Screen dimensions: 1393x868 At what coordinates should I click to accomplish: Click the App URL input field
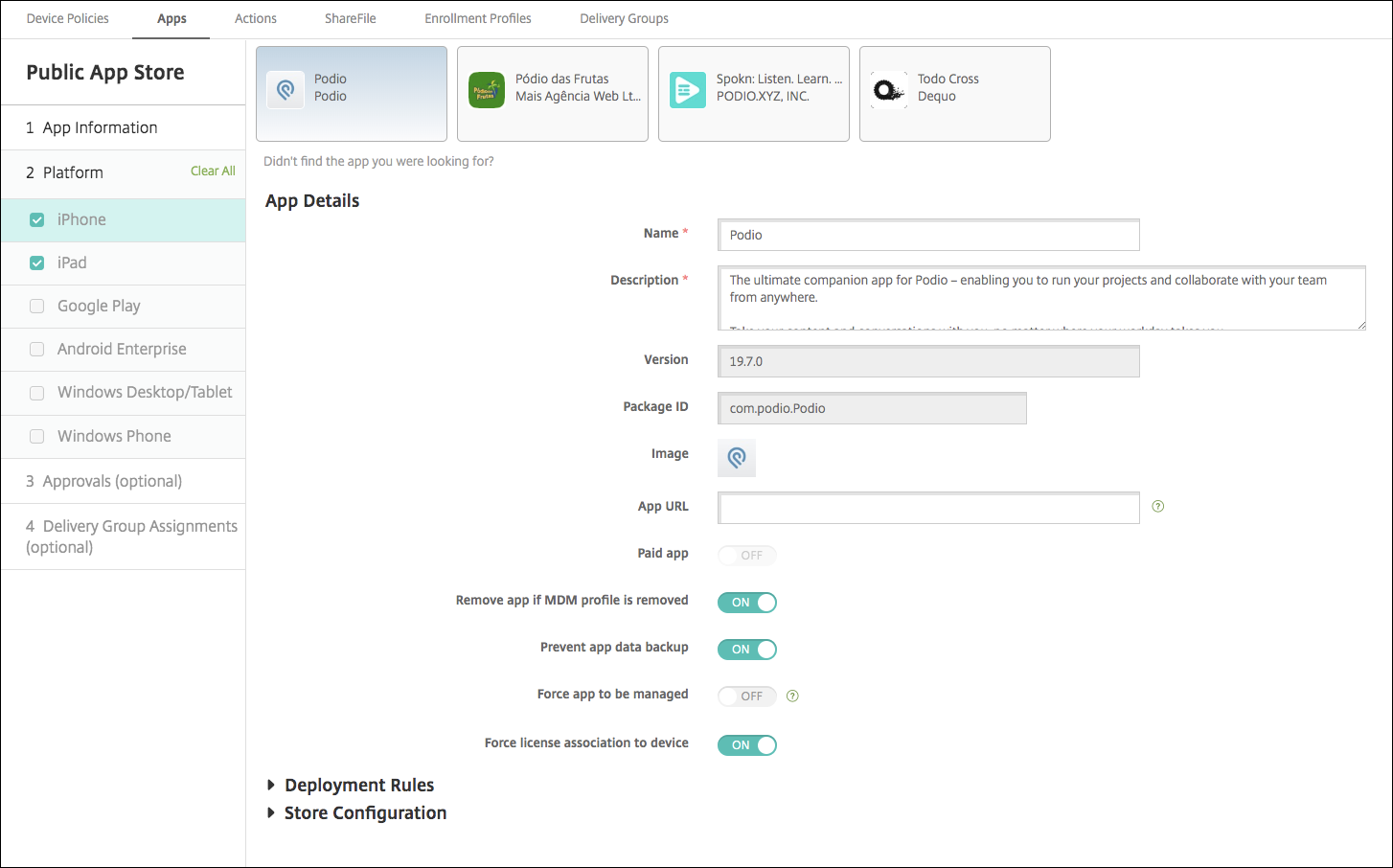(x=928, y=508)
